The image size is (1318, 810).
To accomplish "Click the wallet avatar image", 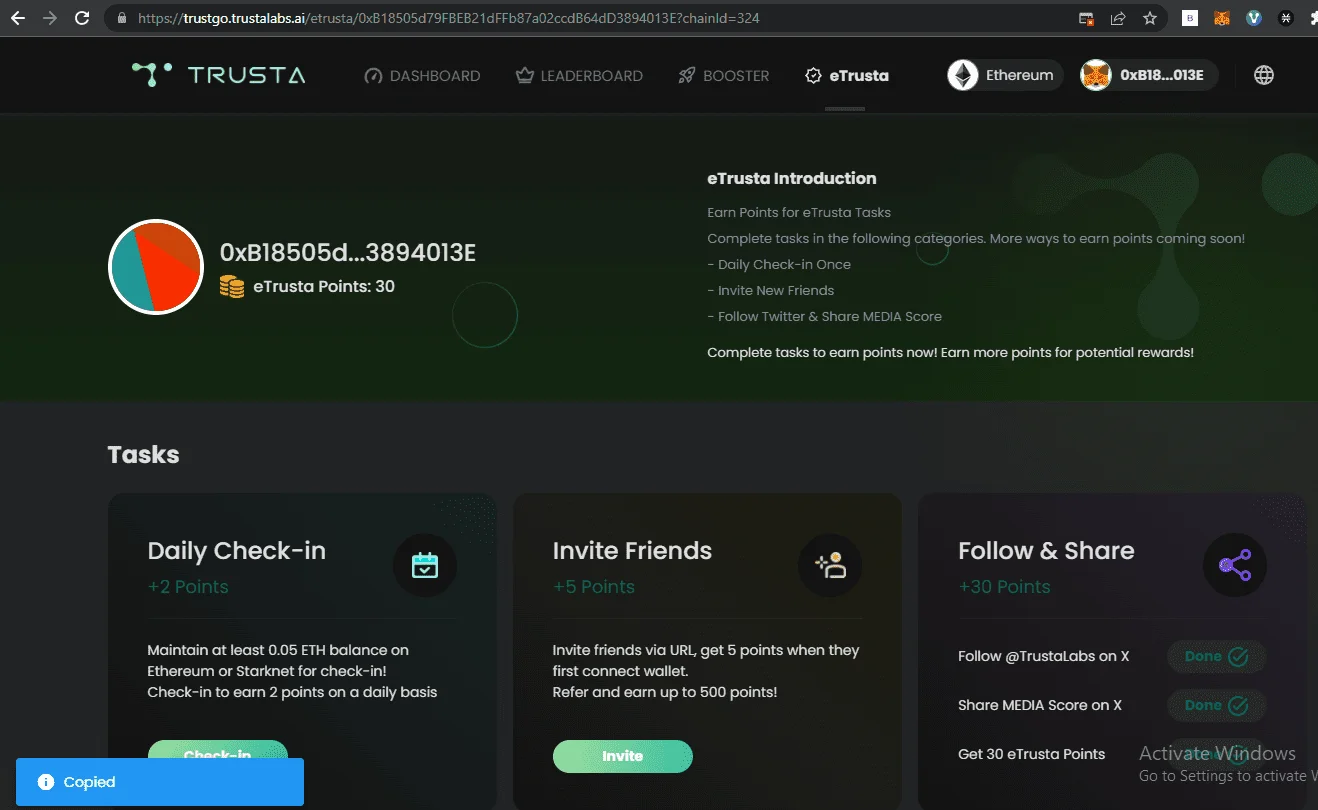I will pos(156,267).
